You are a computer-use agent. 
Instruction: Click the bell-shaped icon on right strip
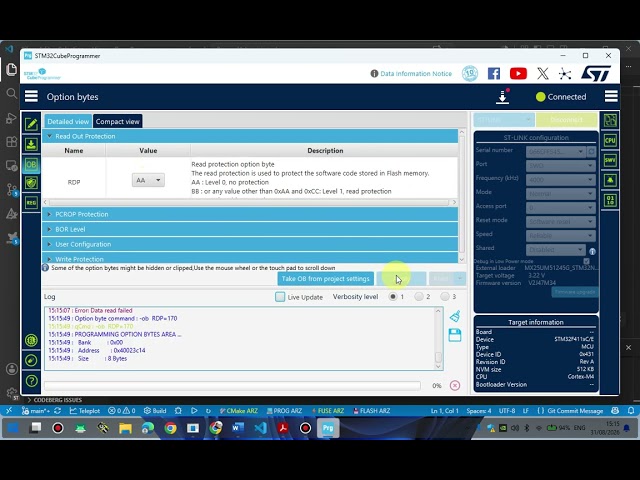coord(610,180)
